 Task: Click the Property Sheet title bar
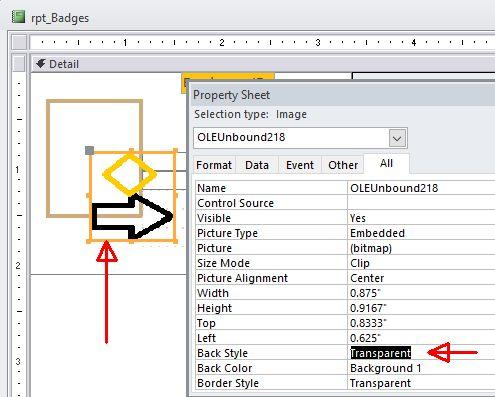click(342, 95)
